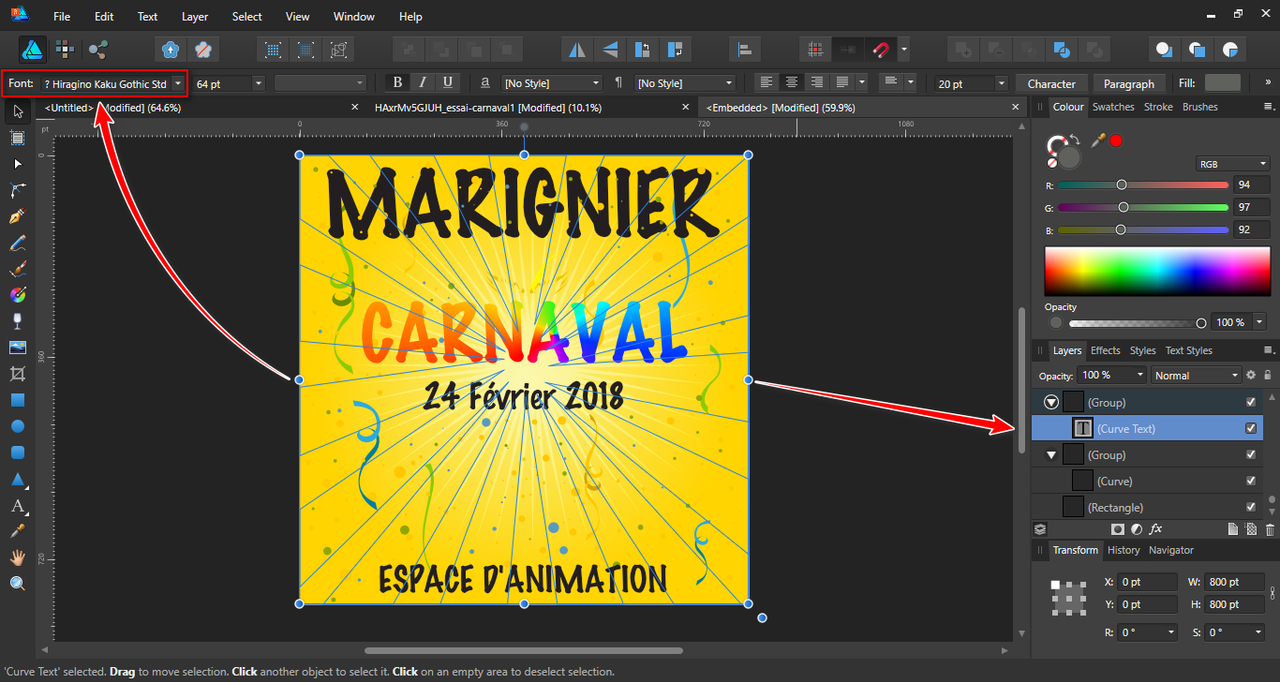Switch to the Swatches tab
The height and width of the screenshot is (682, 1280).
[x=1113, y=107]
